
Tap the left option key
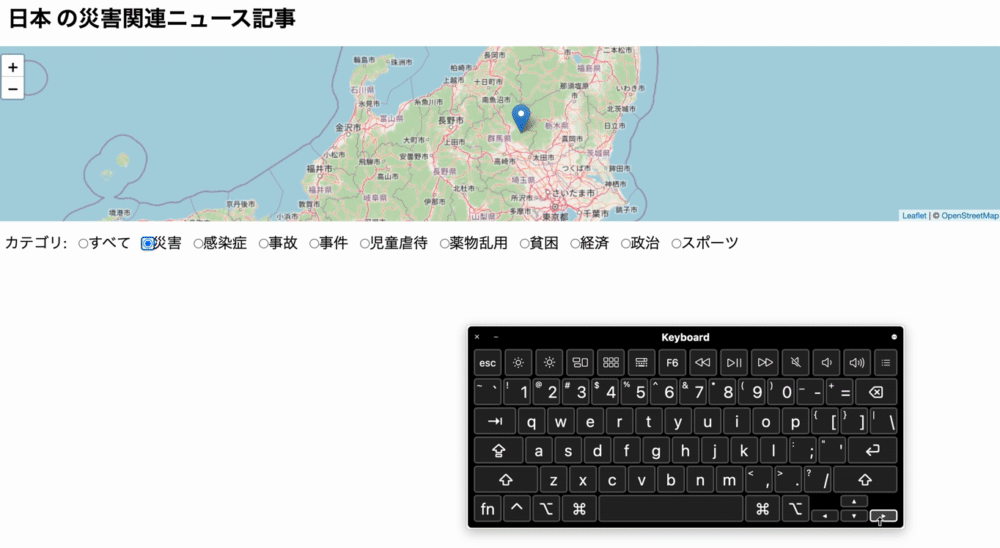point(547,508)
